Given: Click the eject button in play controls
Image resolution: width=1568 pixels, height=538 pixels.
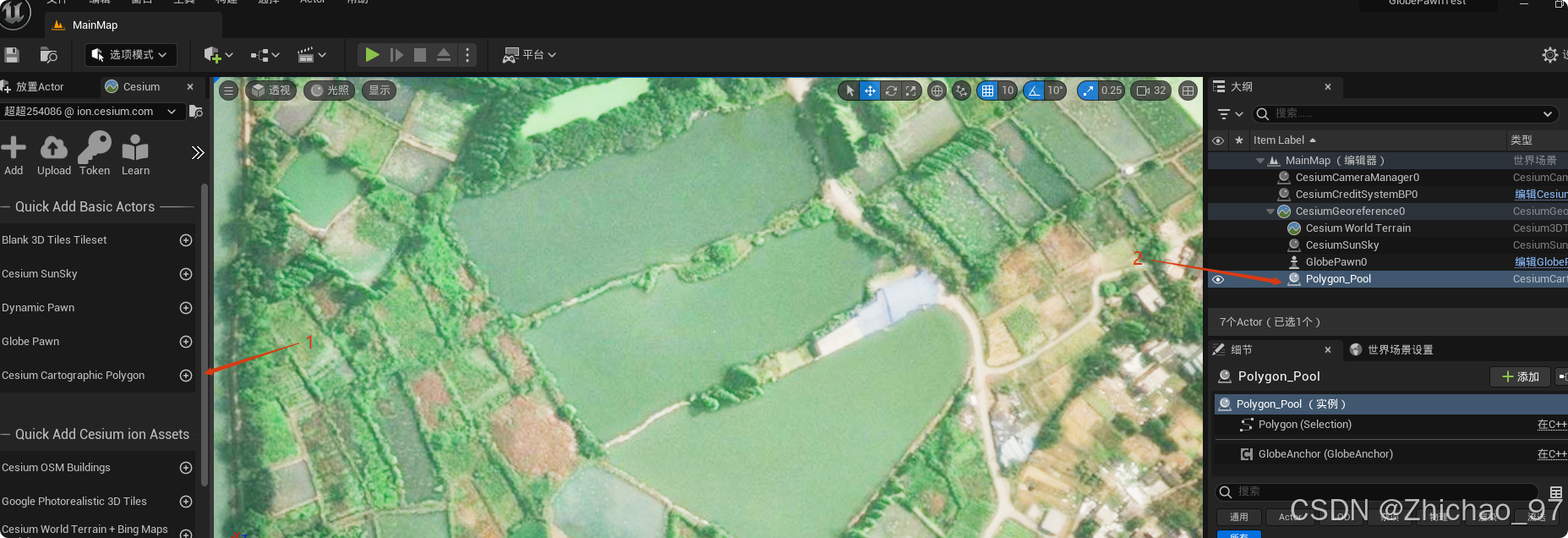Looking at the screenshot, I should point(444,55).
